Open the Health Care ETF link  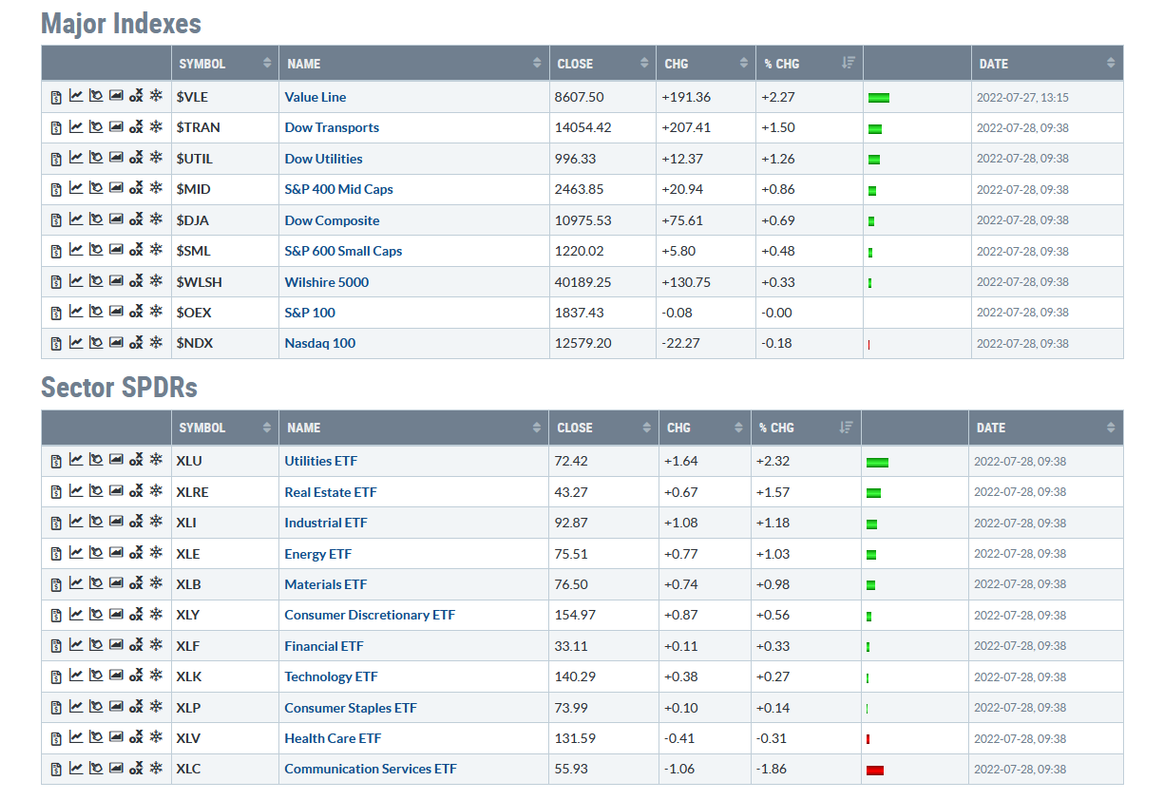(333, 738)
